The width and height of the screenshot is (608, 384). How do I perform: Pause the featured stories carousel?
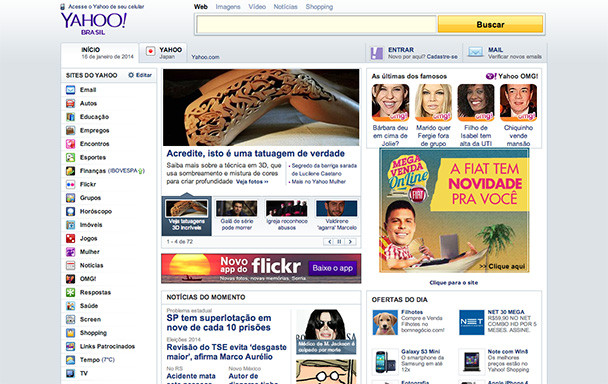click(x=339, y=242)
